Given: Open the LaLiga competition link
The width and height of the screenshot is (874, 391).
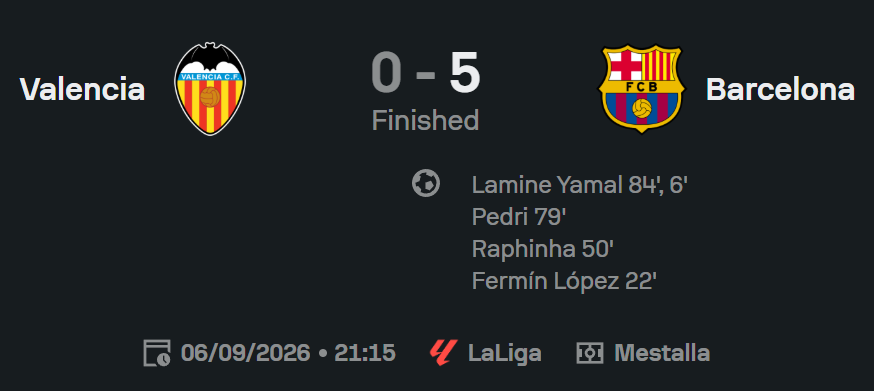Looking at the screenshot, I should point(504,353).
